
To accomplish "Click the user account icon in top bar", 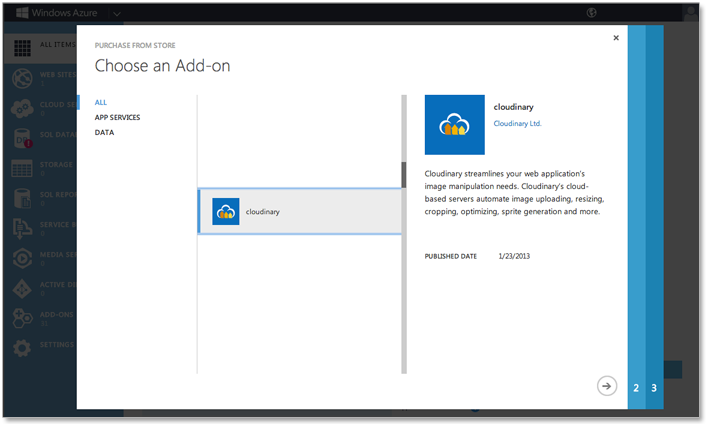I will [x=690, y=13].
